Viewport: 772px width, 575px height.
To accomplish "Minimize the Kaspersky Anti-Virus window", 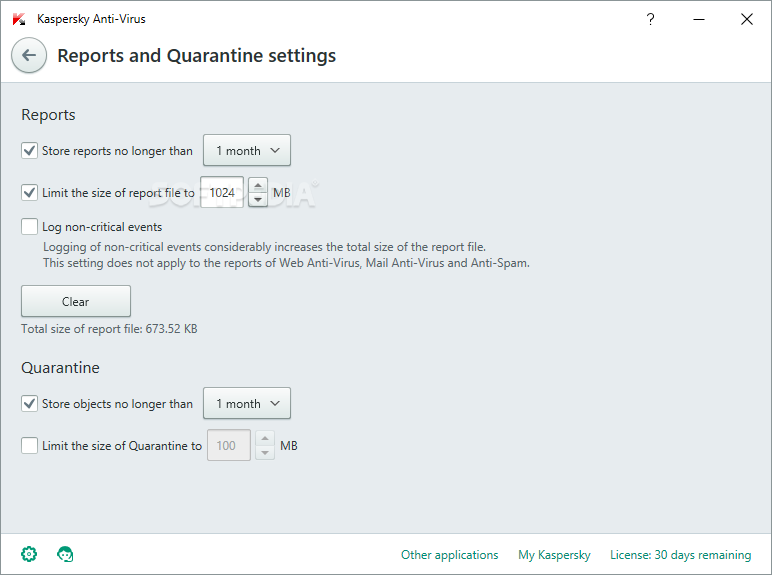I will [x=699, y=19].
